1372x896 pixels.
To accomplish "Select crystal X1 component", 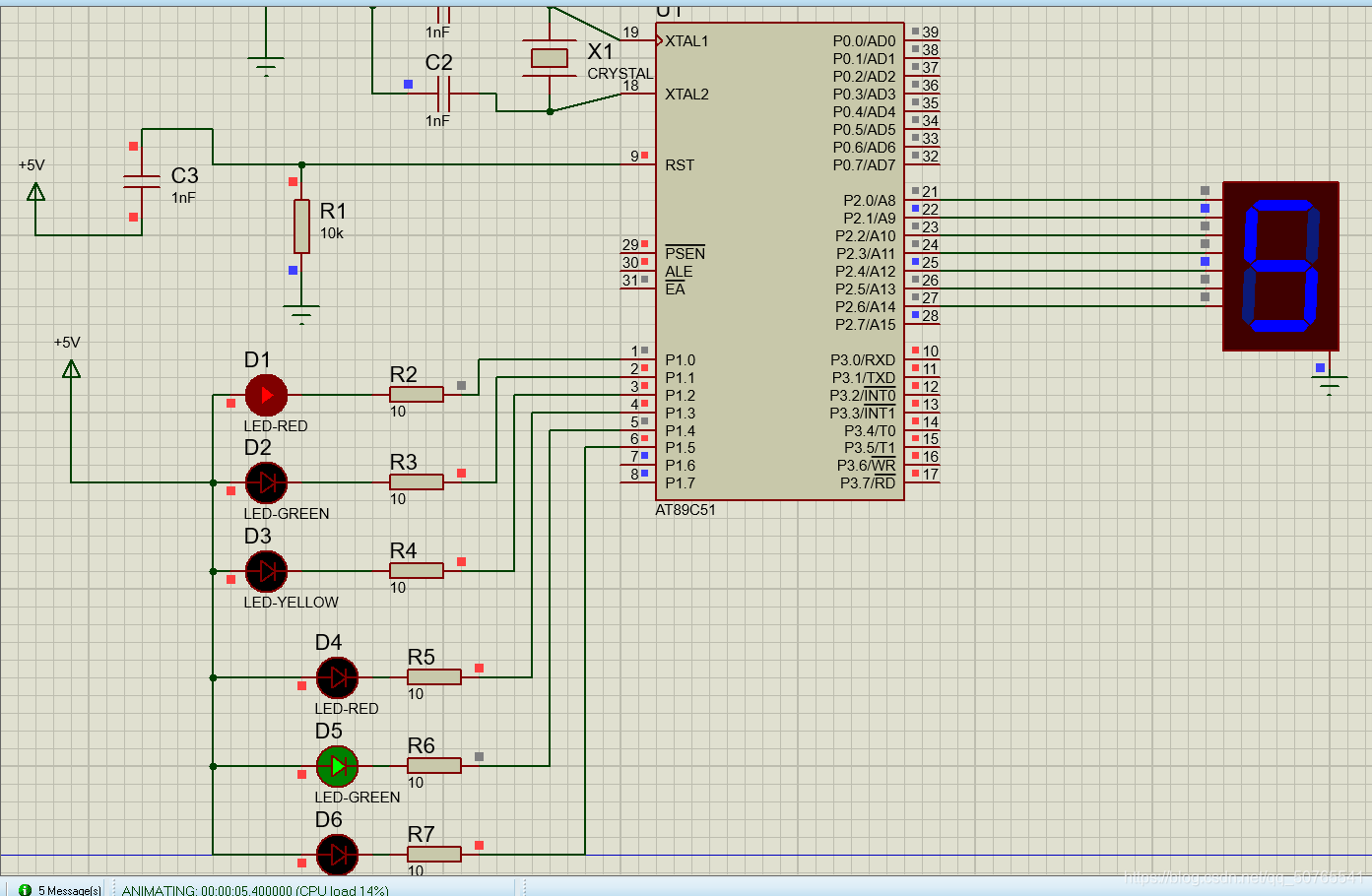I will [x=550, y=58].
